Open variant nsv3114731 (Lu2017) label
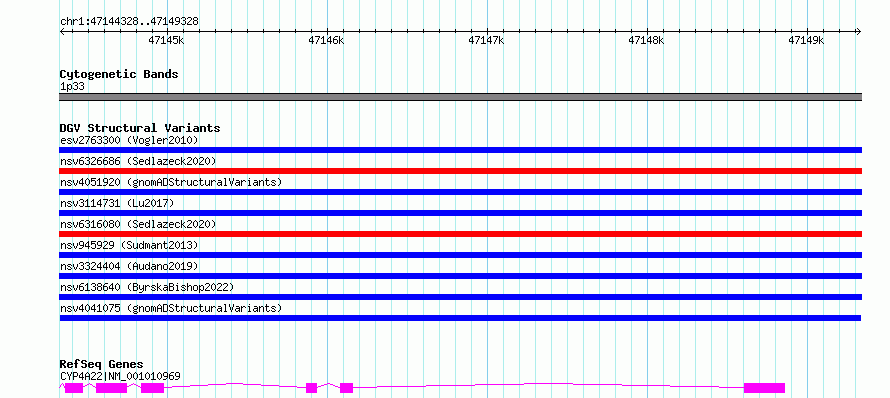Viewport: 890px width, 398px height. pyautogui.click(x=117, y=203)
